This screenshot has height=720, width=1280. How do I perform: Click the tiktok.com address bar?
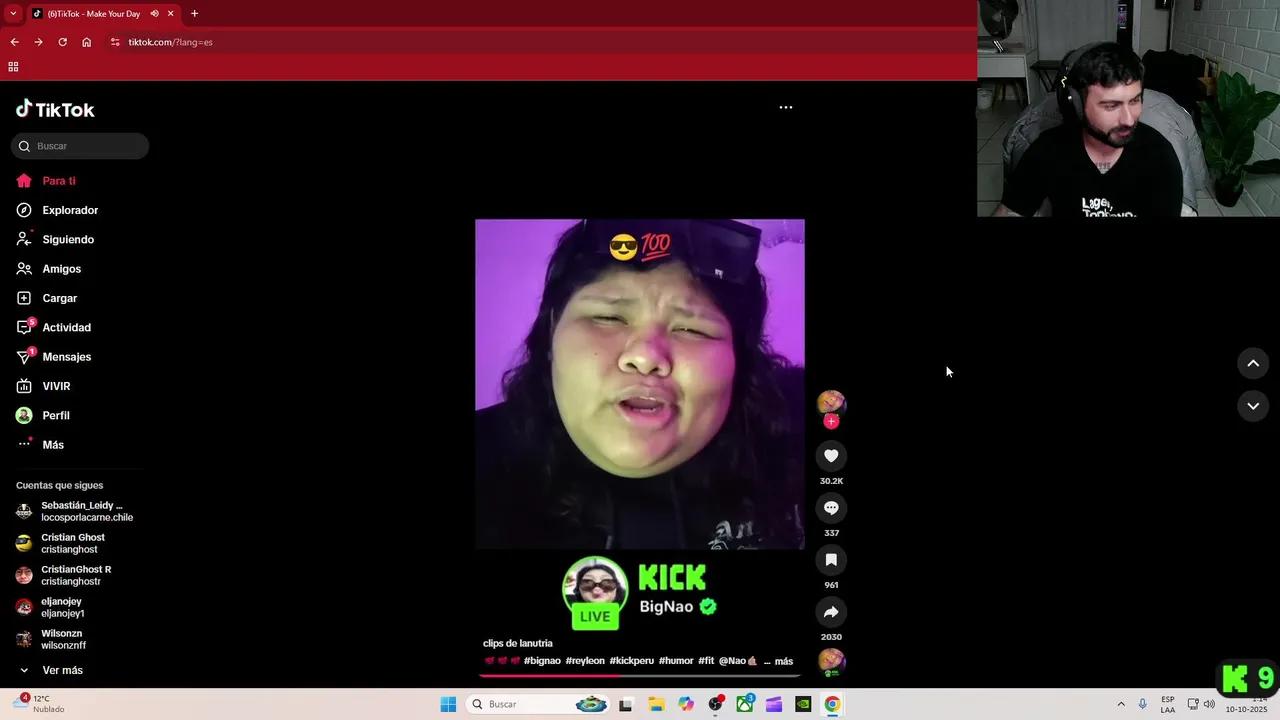170,42
